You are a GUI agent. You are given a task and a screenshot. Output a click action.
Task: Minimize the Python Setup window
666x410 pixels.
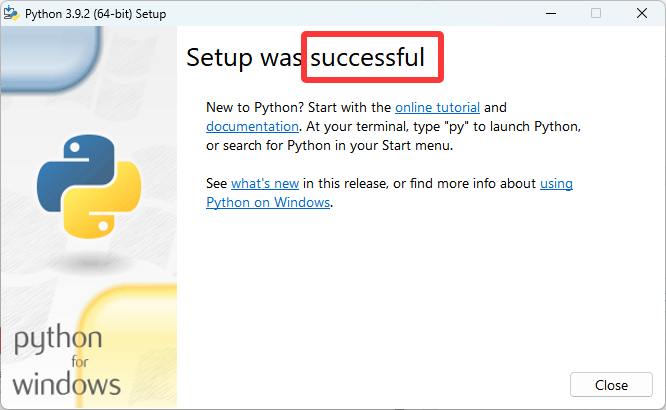coord(551,14)
